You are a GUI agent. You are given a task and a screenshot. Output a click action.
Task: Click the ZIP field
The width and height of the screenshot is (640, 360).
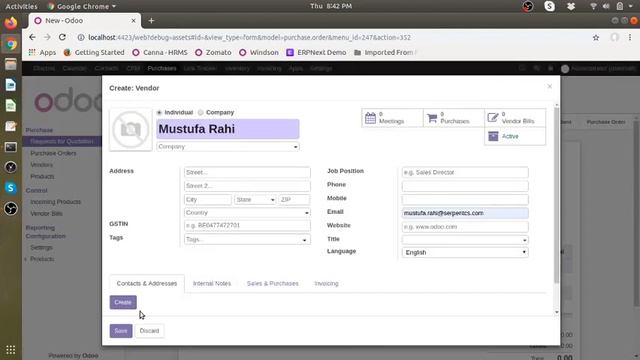pyautogui.click(x=294, y=200)
